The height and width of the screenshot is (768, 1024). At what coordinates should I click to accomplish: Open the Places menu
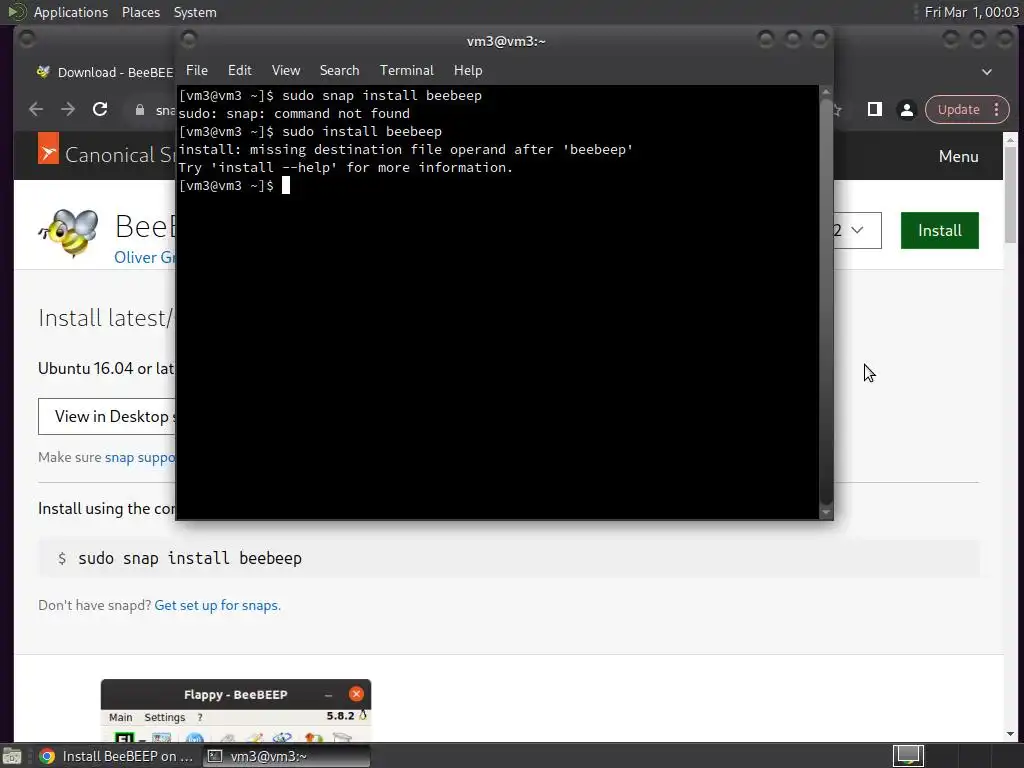141,12
